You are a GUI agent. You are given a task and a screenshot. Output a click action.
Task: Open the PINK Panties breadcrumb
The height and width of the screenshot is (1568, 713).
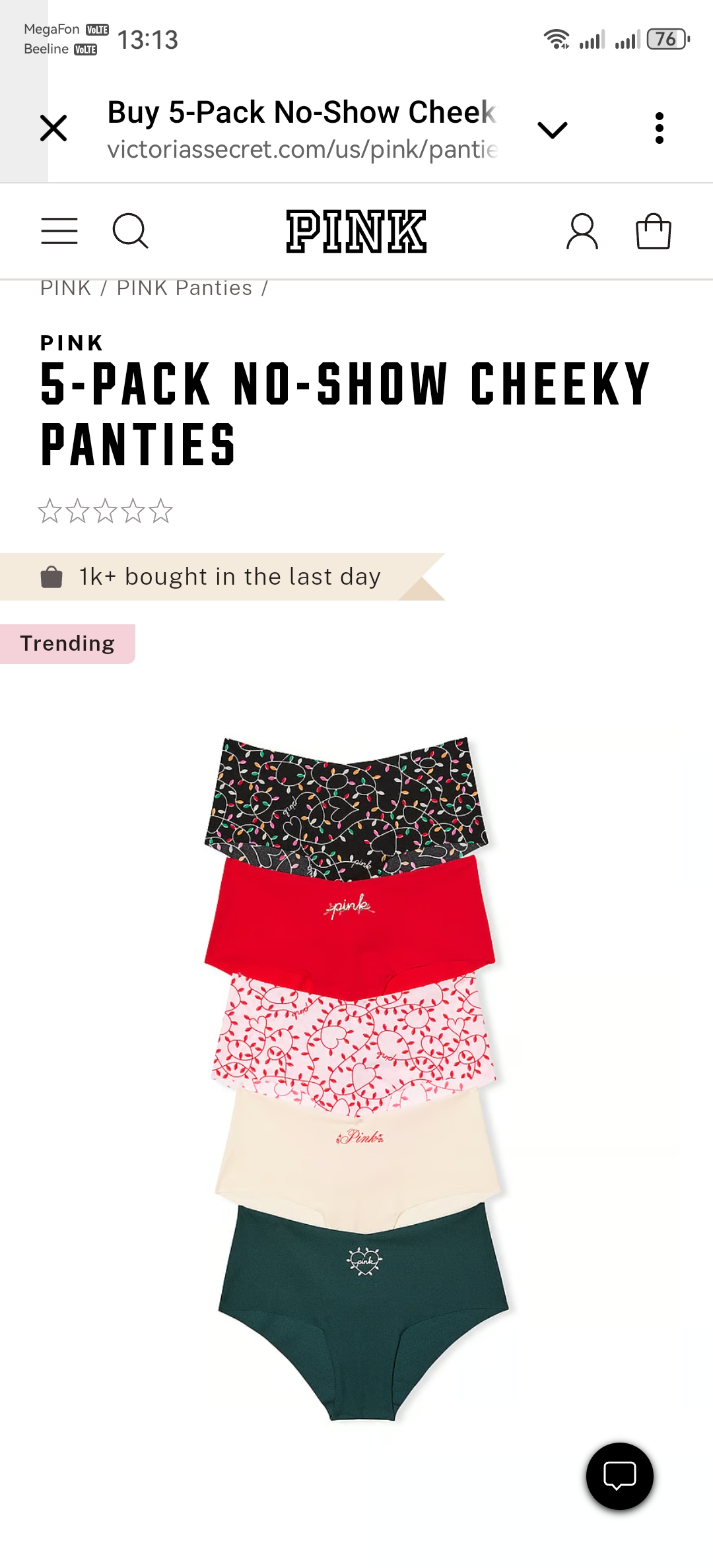(184, 288)
